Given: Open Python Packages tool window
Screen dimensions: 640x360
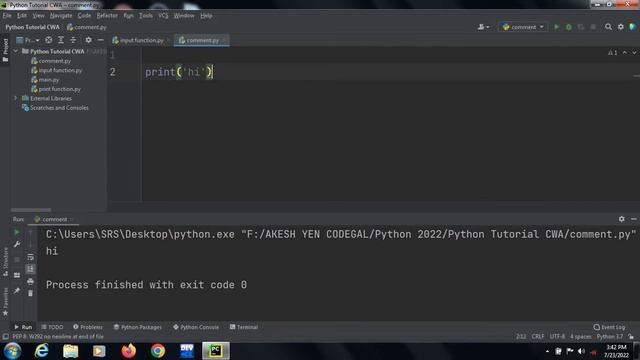Looking at the screenshot, I should coord(138,327).
